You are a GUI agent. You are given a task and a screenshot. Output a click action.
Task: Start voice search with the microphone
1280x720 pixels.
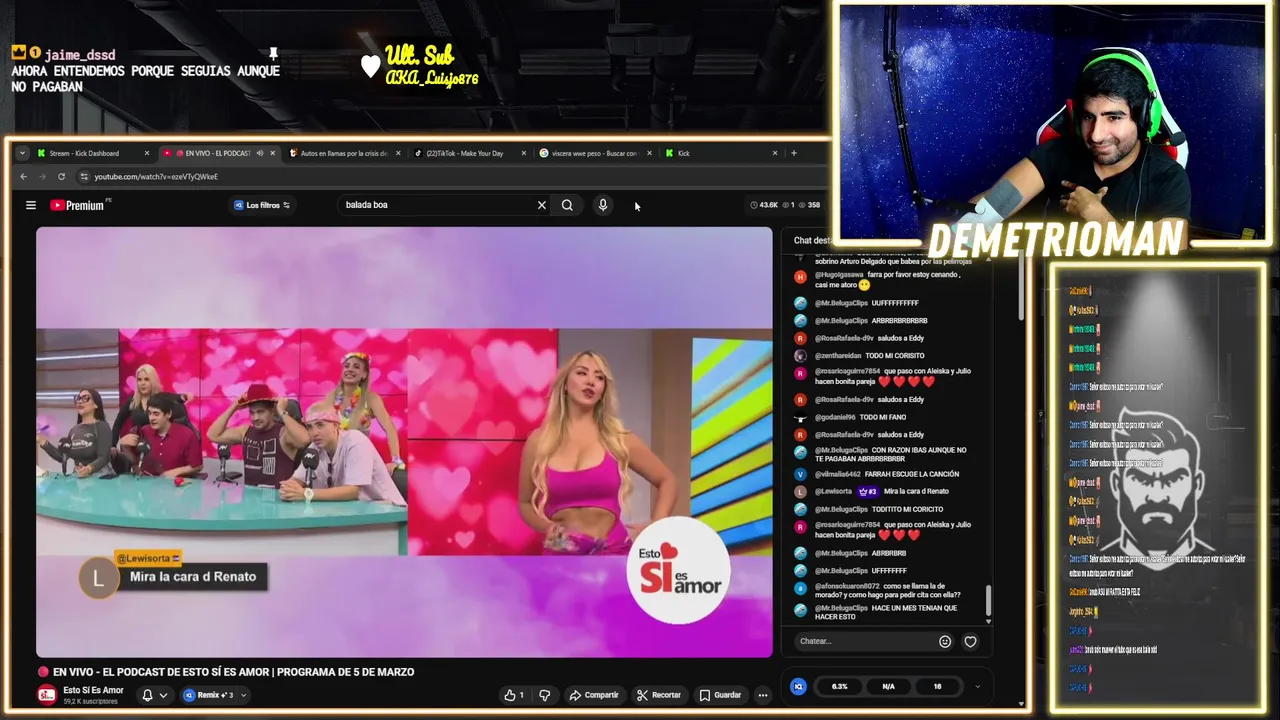pyautogui.click(x=602, y=205)
